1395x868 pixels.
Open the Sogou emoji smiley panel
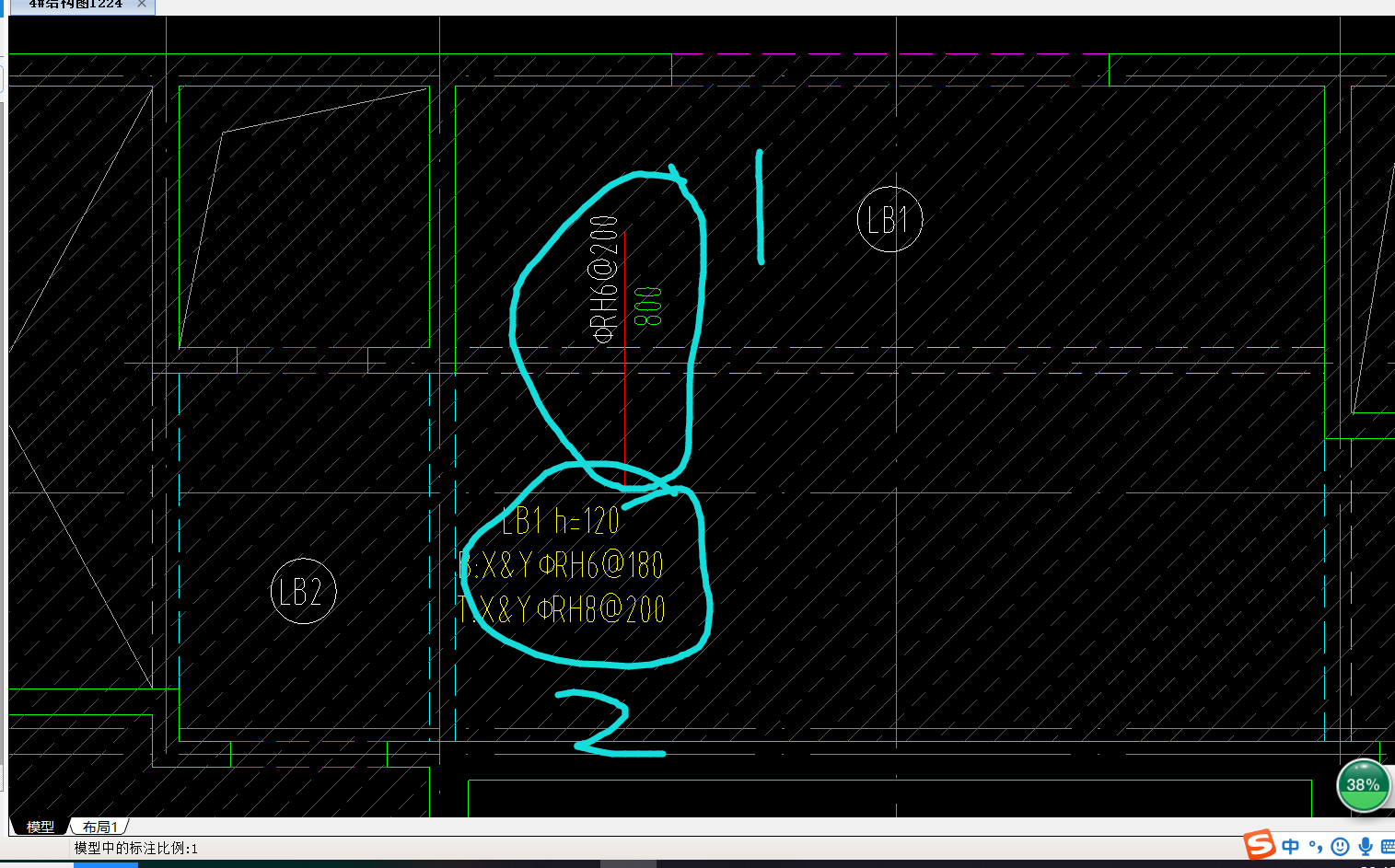[1340, 846]
